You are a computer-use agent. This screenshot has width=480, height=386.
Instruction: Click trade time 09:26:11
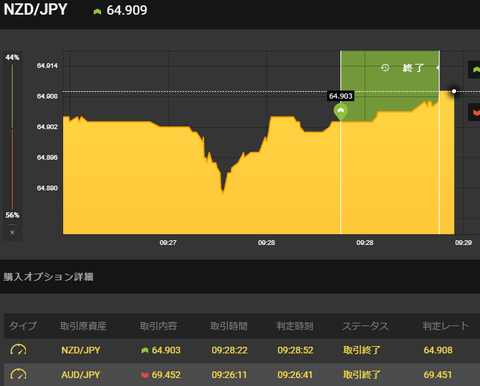click(x=229, y=375)
